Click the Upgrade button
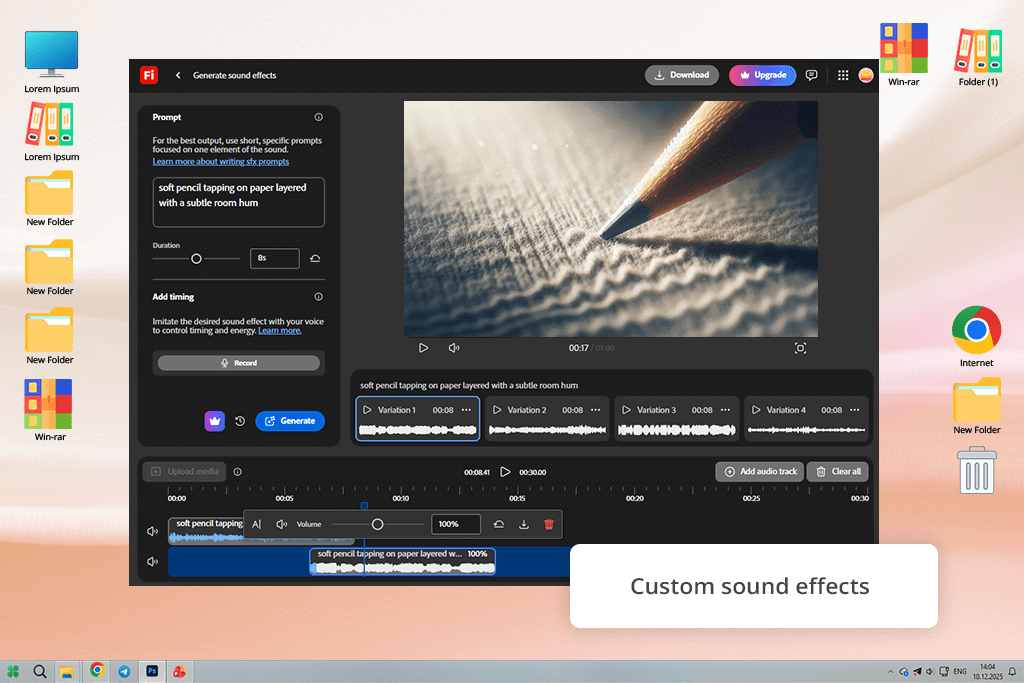 tap(763, 75)
